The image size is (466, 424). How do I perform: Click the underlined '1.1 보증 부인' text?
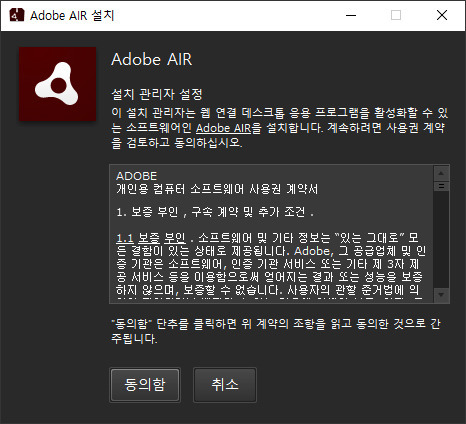pyautogui.click(x=151, y=238)
